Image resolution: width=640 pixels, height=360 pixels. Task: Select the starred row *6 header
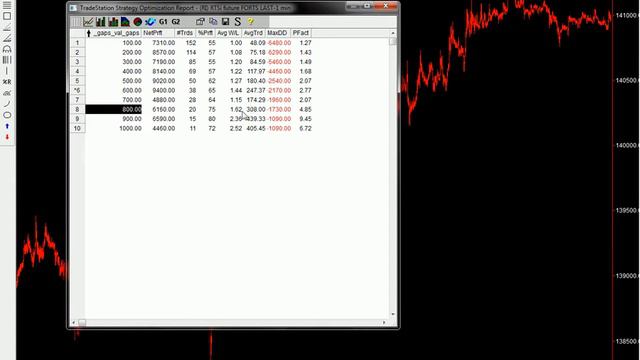pyautogui.click(x=77, y=90)
